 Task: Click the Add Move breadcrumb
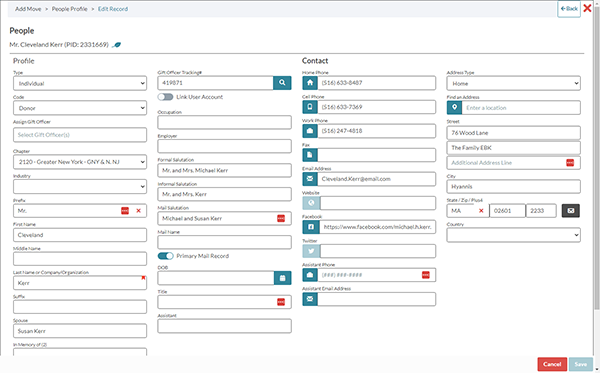click(x=28, y=9)
